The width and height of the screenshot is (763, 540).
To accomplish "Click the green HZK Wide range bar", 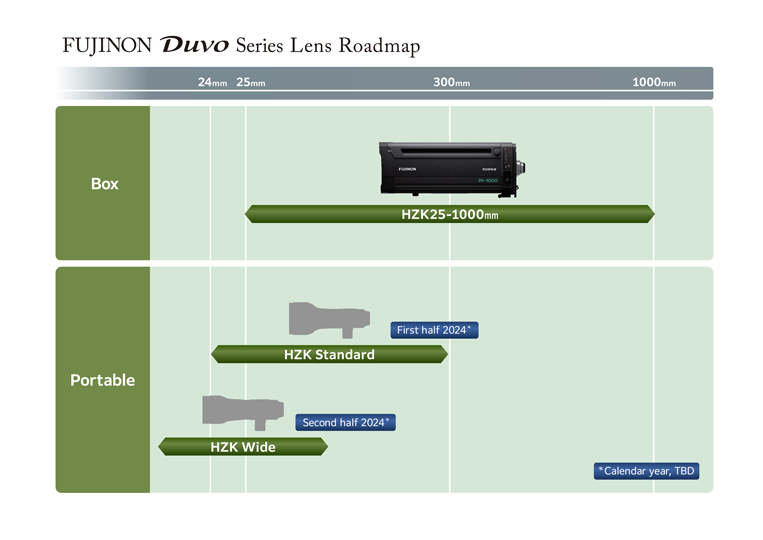I will click(242, 447).
